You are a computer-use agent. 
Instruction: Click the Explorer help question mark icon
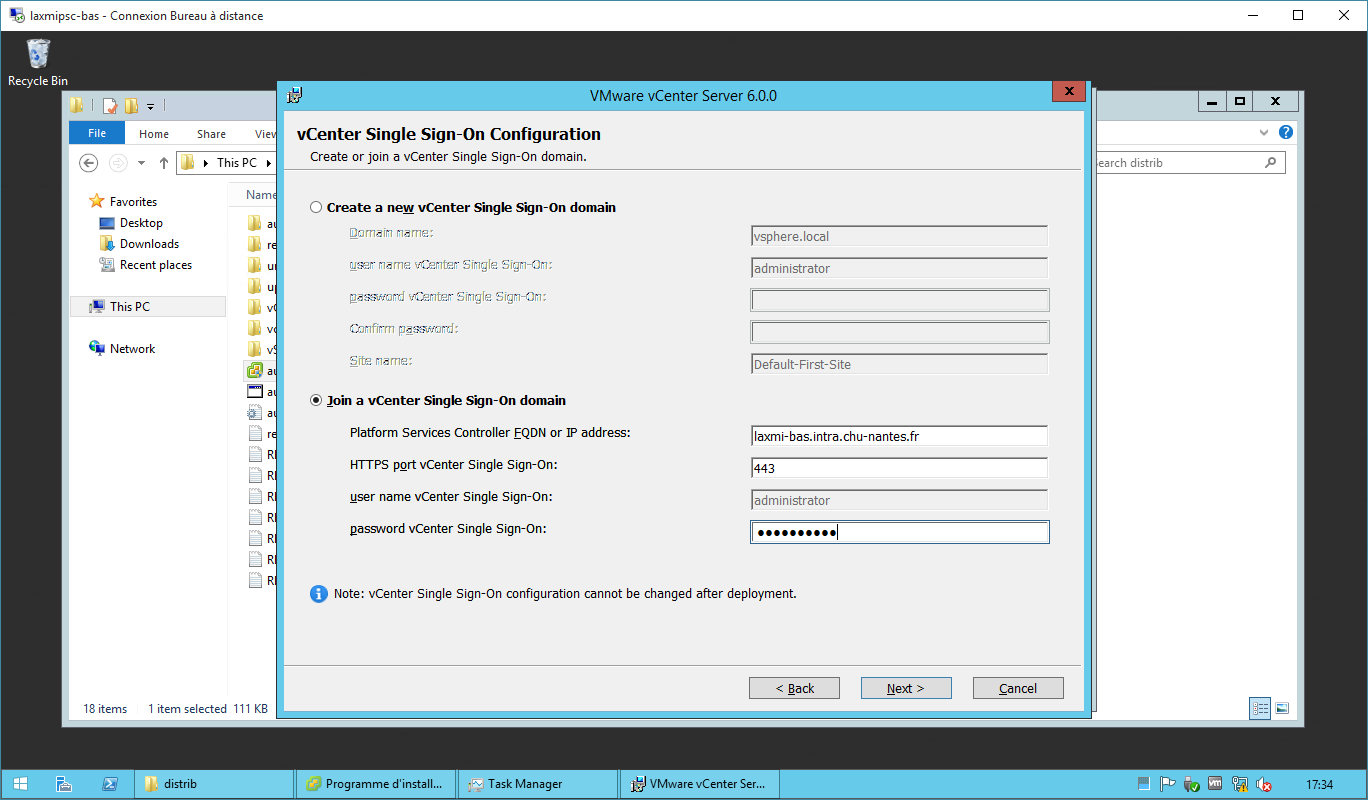click(1286, 133)
